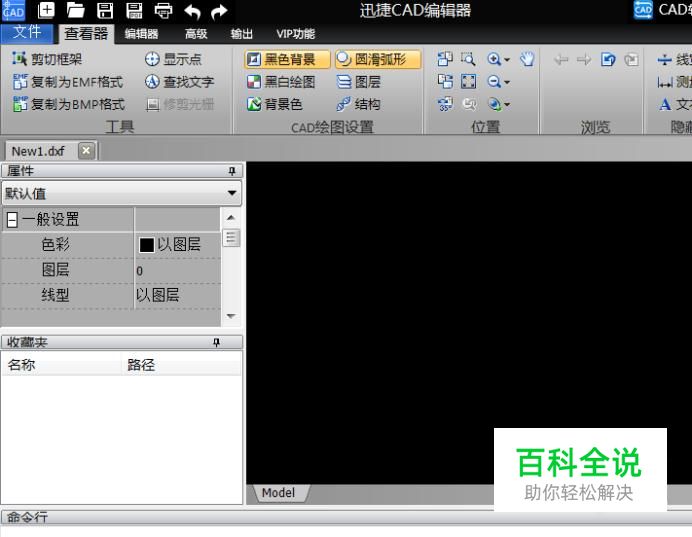Click the 色彩 black color swatch
The image size is (692, 537).
[147, 245]
